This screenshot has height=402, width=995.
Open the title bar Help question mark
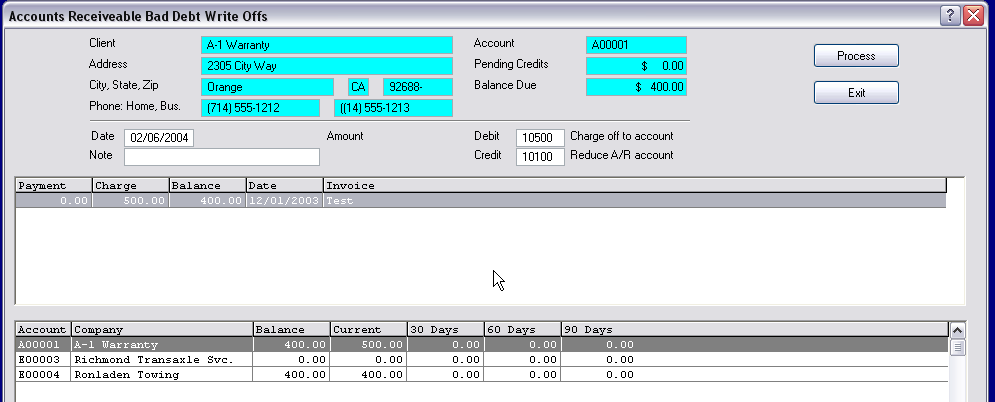pos(951,16)
